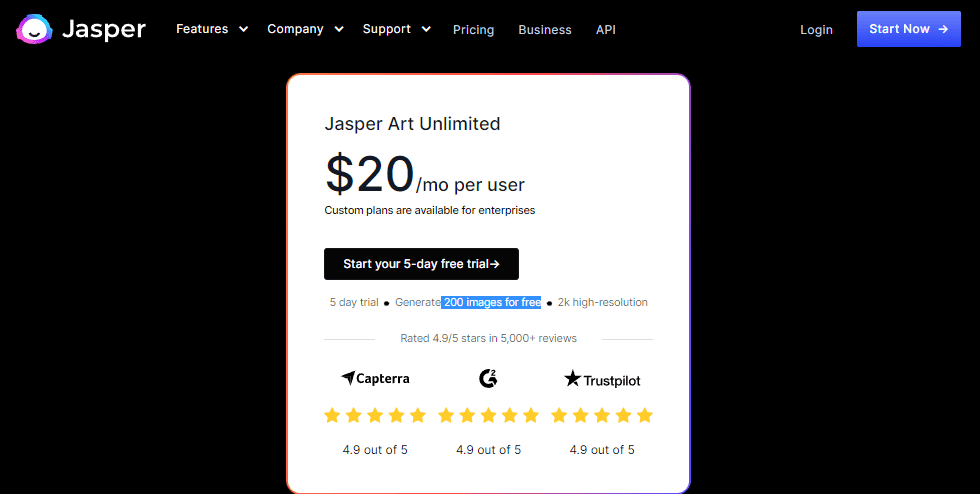This screenshot has height=494, width=980.
Task: Expand the Support dropdown chevron
Action: (426, 29)
